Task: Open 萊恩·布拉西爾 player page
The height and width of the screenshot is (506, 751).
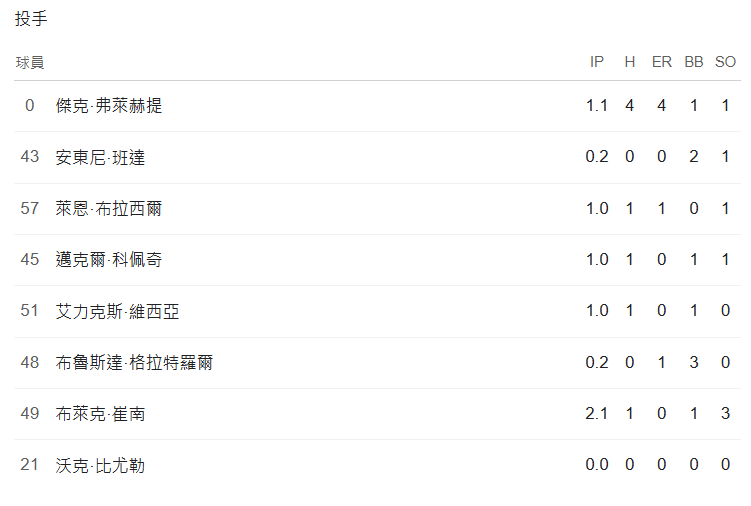Action: 109,208
